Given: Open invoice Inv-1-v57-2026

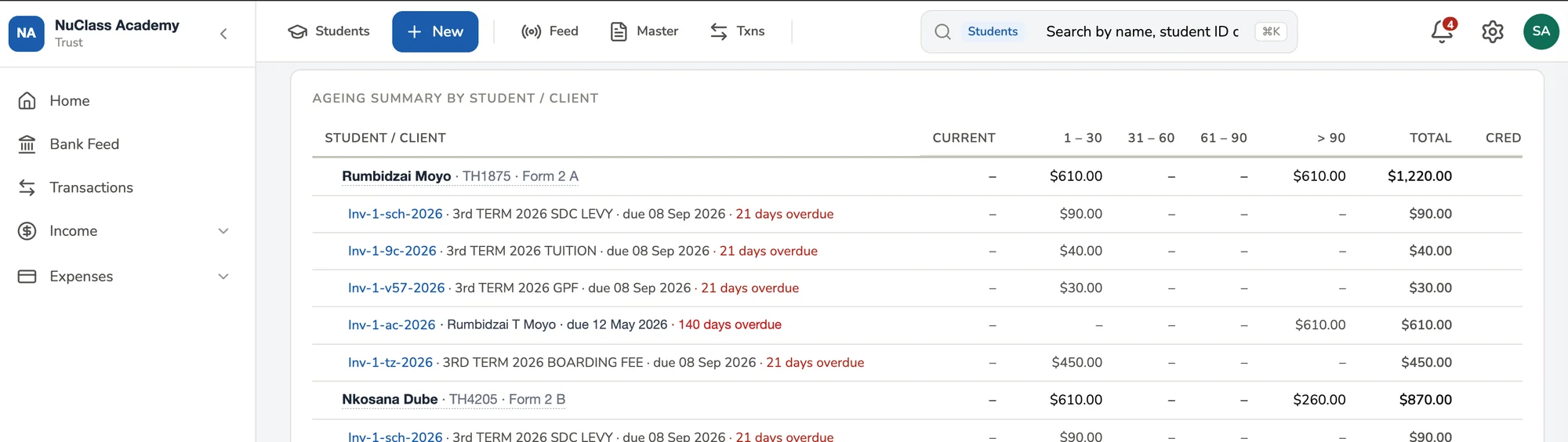Looking at the screenshot, I should coord(396,288).
